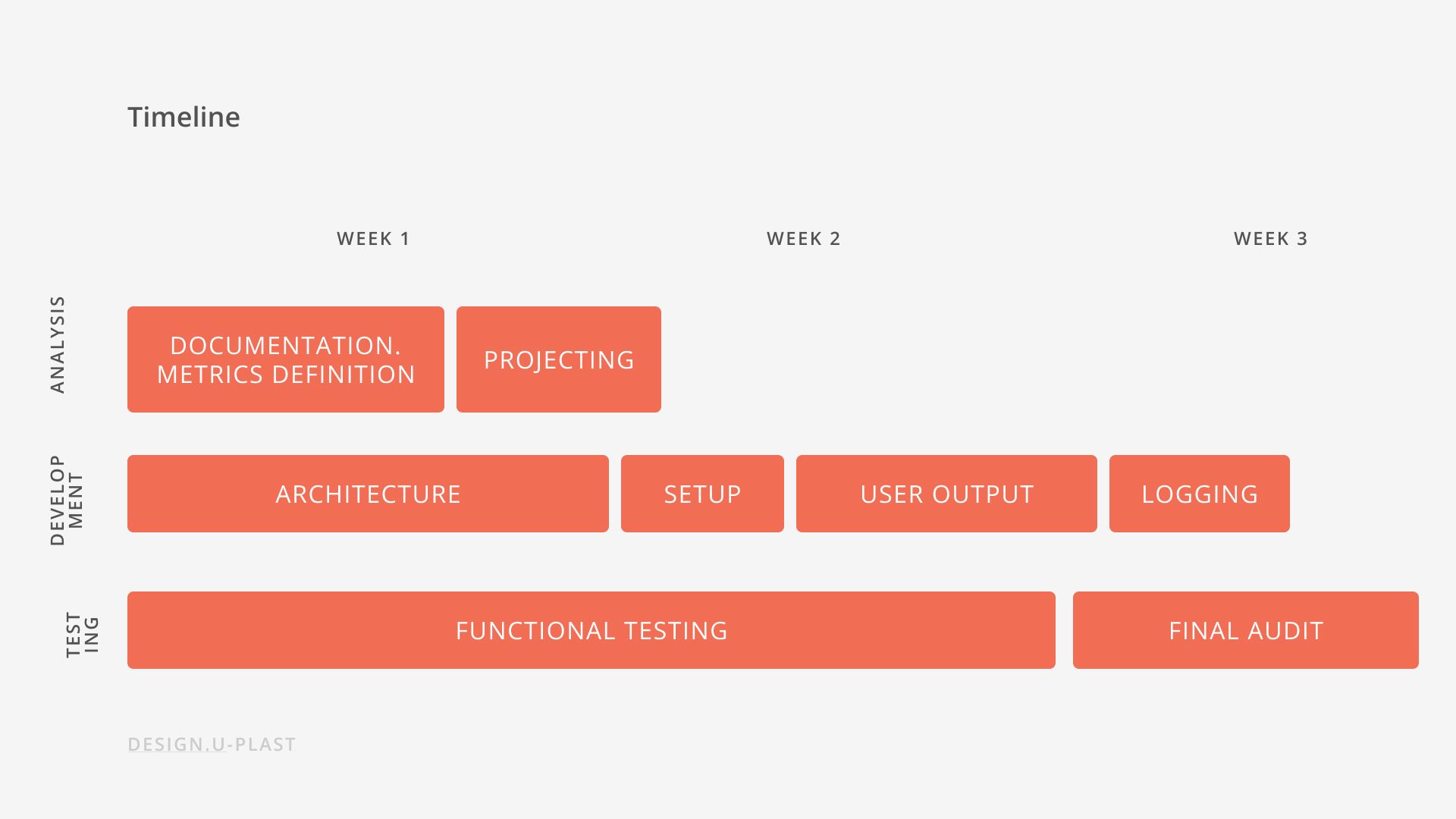1456x819 pixels.
Task: Click the Timeline slide title
Action: coord(184,117)
